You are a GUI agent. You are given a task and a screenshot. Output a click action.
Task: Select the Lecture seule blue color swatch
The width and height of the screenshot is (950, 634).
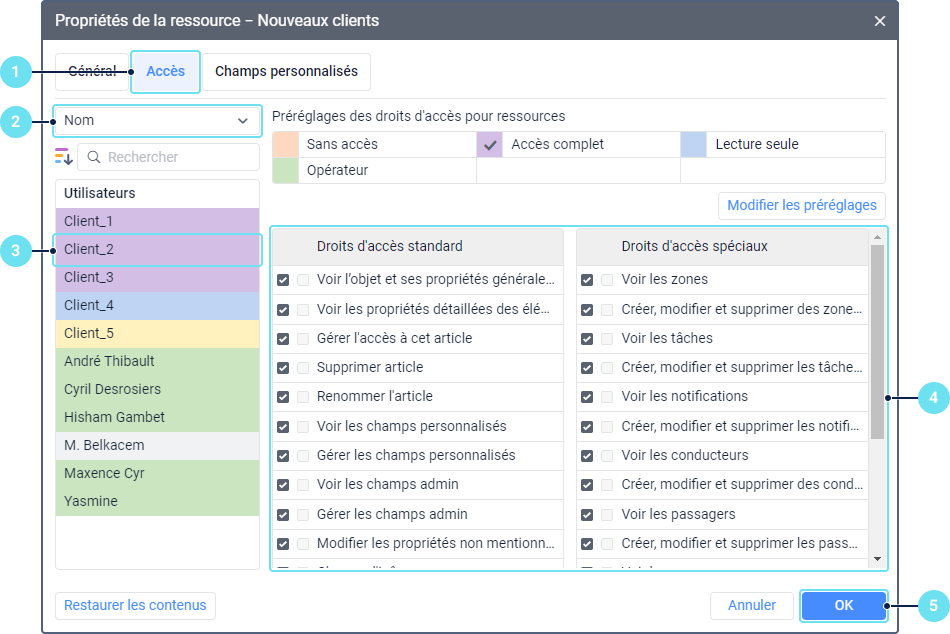(x=694, y=144)
